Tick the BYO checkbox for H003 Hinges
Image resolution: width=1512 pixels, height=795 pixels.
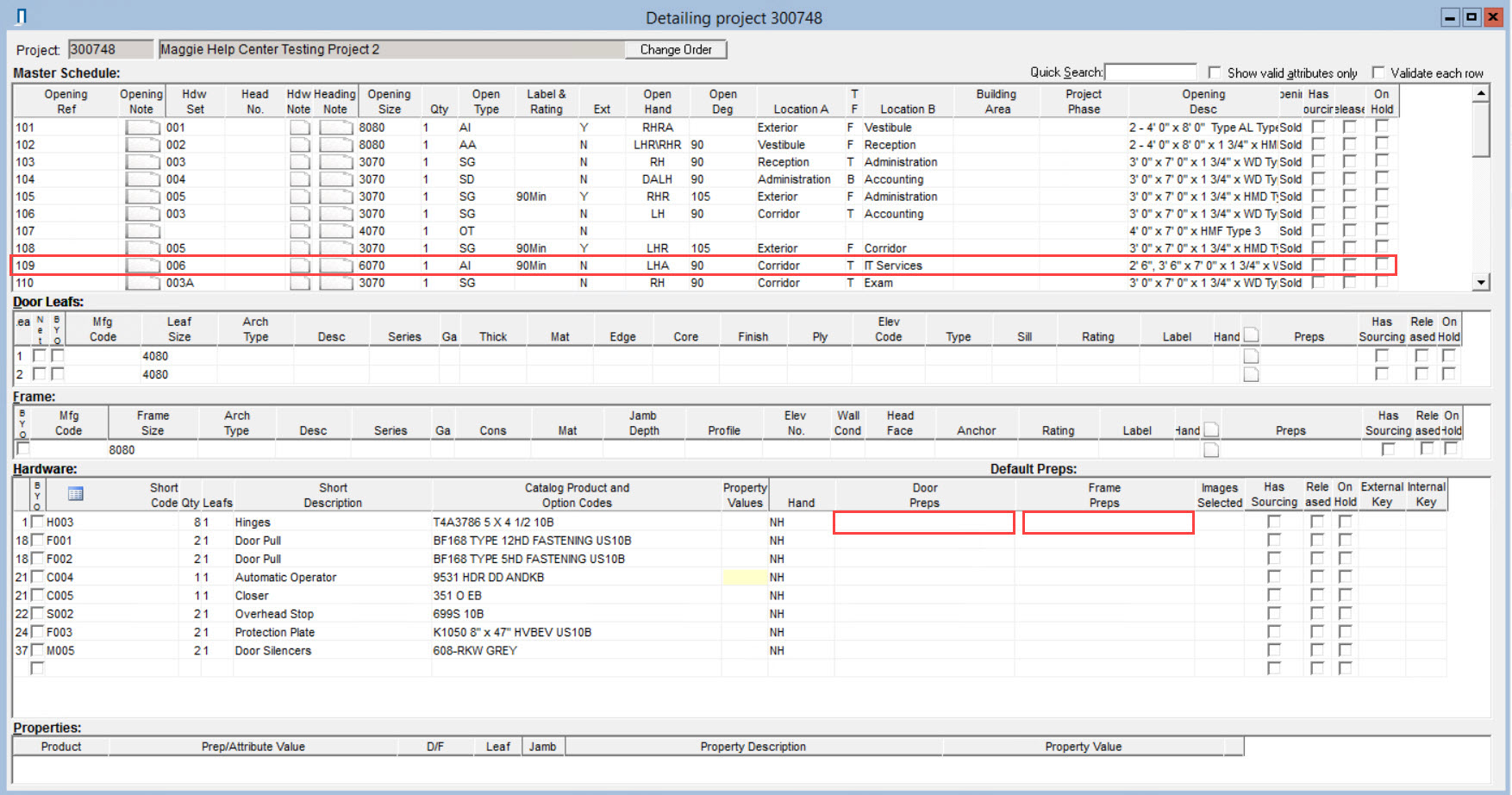point(37,522)
